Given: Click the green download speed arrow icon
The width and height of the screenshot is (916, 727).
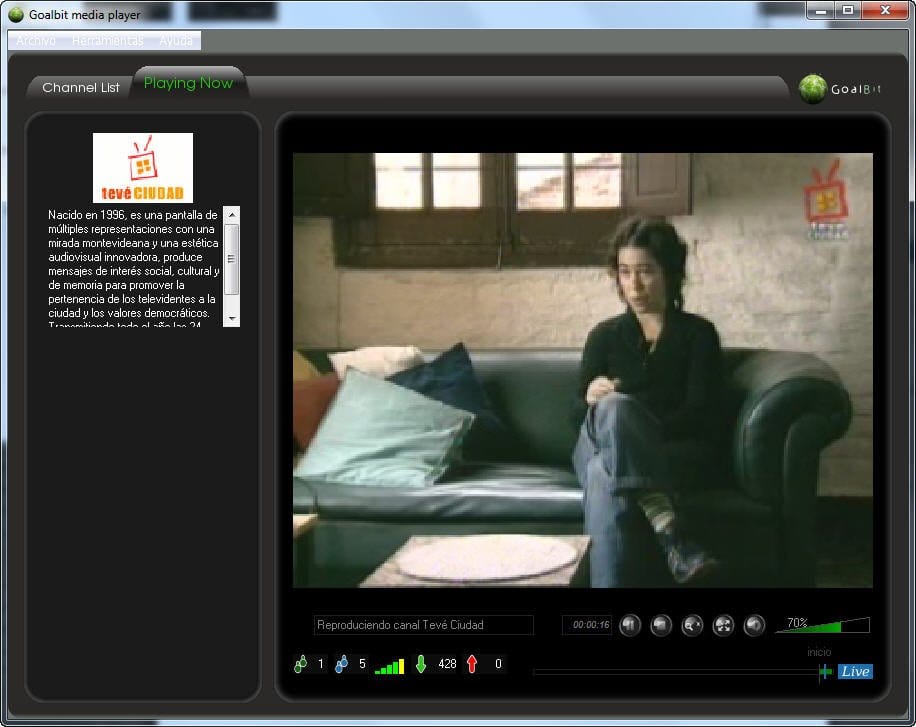Looking at the screenshot, I should pyautogui.click(x=420, y=664).
